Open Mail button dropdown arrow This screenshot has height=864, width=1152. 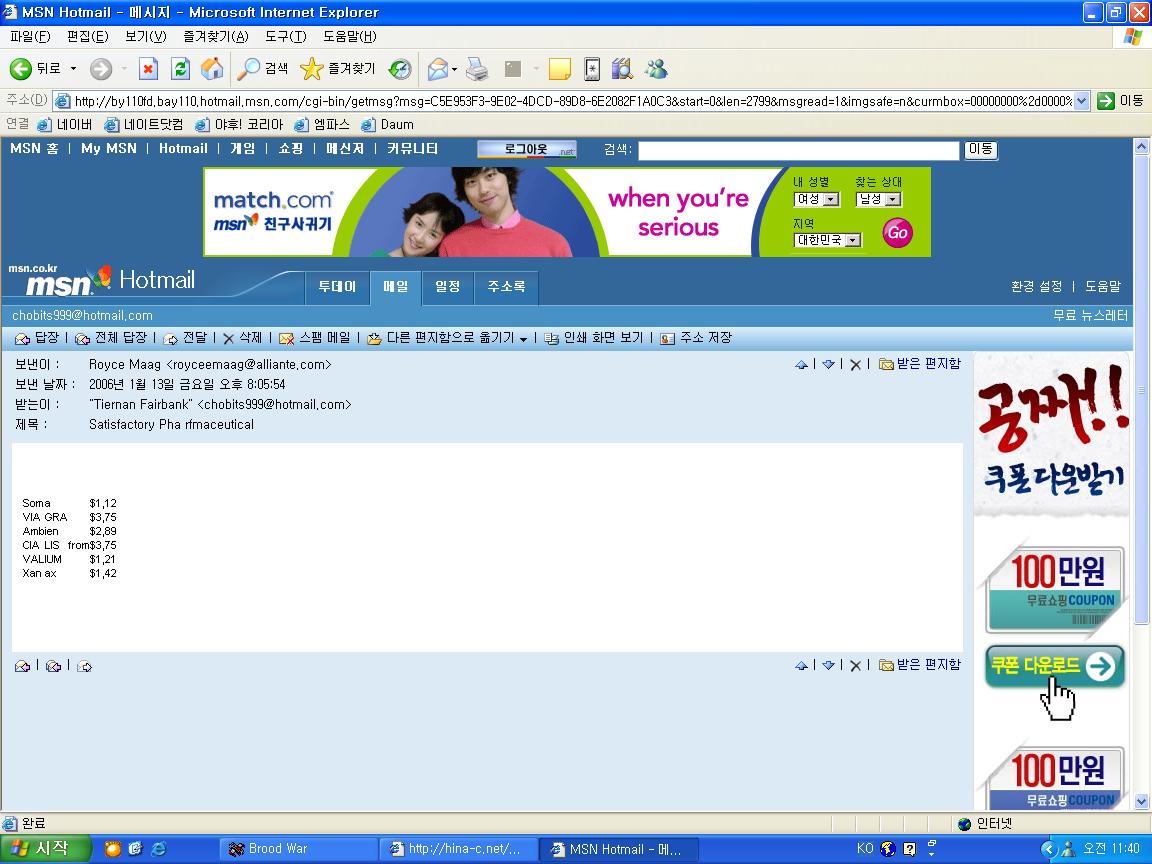point(455,69)
